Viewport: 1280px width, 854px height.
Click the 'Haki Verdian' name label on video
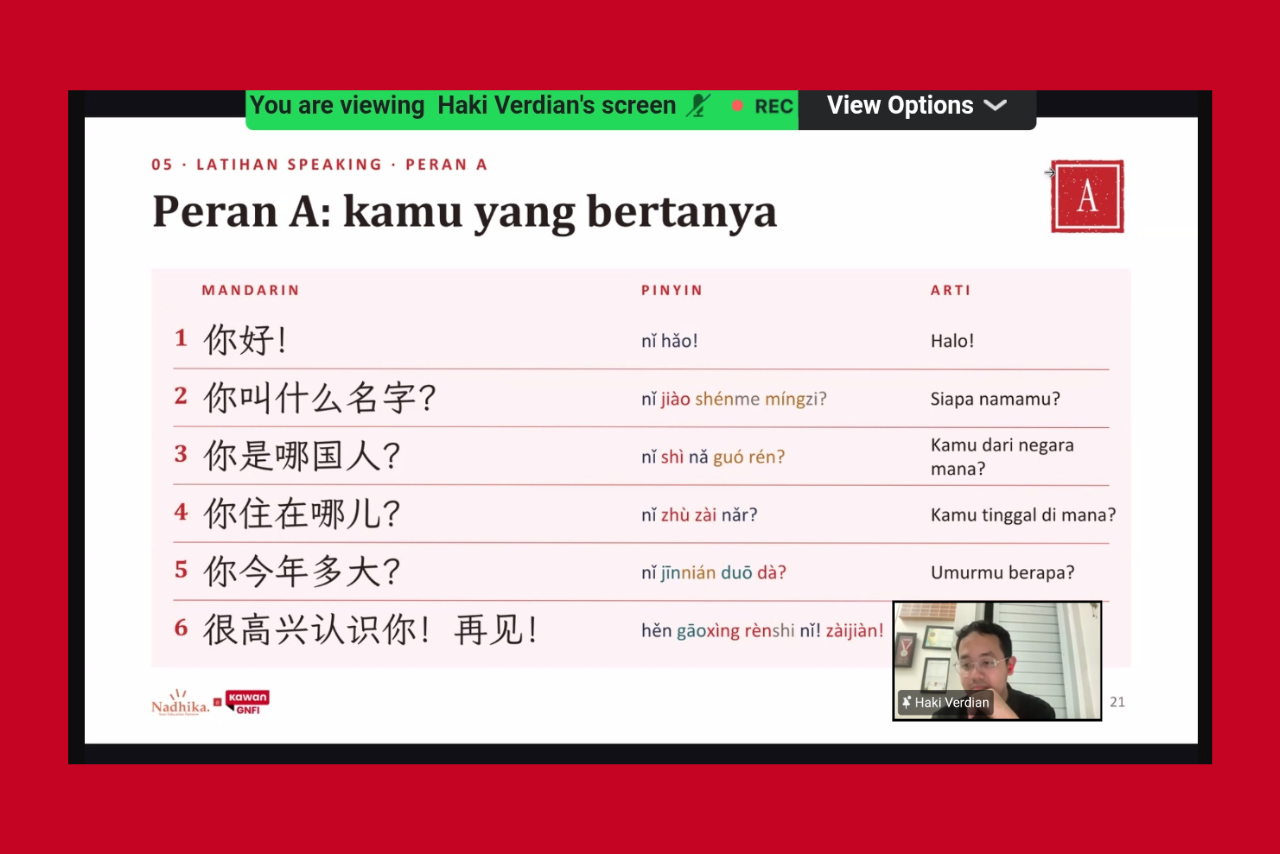tap(952, 703)
